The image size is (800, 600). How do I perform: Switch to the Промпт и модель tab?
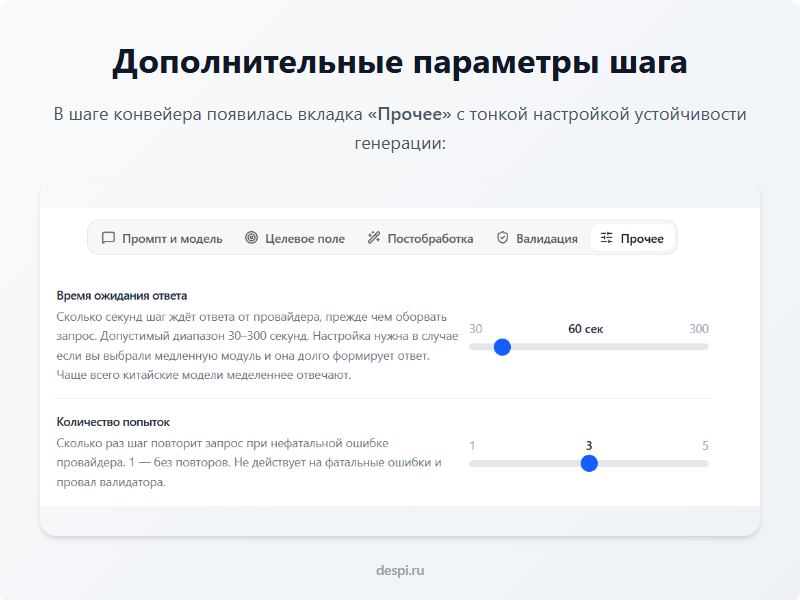(162, 238)
